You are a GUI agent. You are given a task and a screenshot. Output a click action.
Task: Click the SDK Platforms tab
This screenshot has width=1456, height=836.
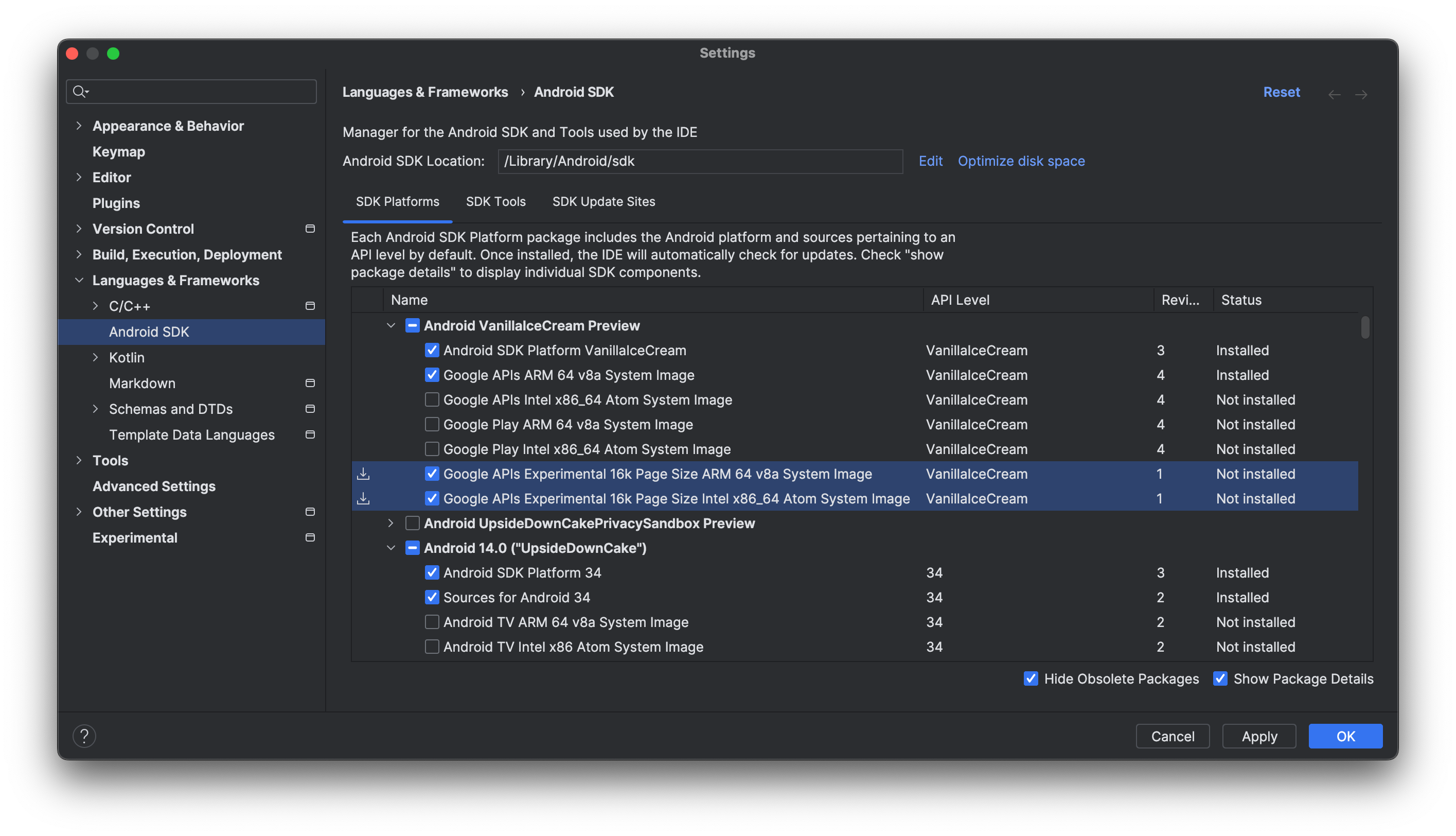(397, 201)
